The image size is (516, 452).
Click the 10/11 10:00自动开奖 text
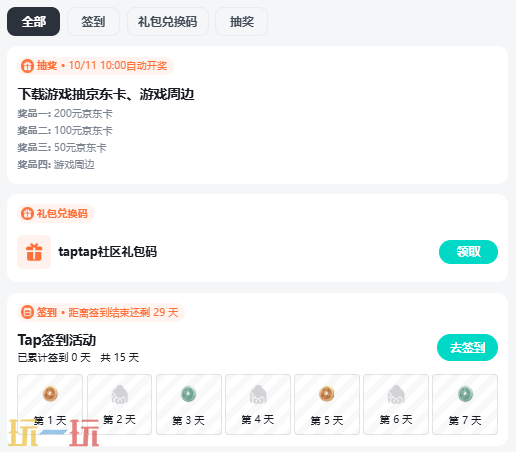pyautogui.click(x=118, y=66)
